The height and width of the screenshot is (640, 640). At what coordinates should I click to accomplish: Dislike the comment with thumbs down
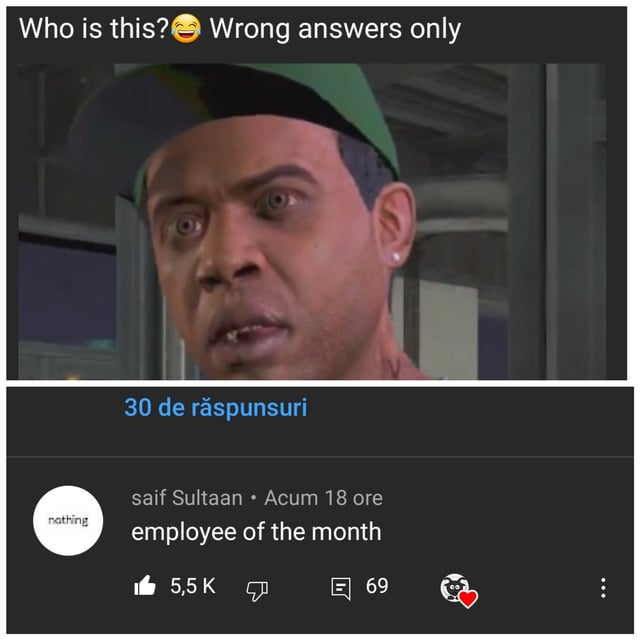pos(257,591)
